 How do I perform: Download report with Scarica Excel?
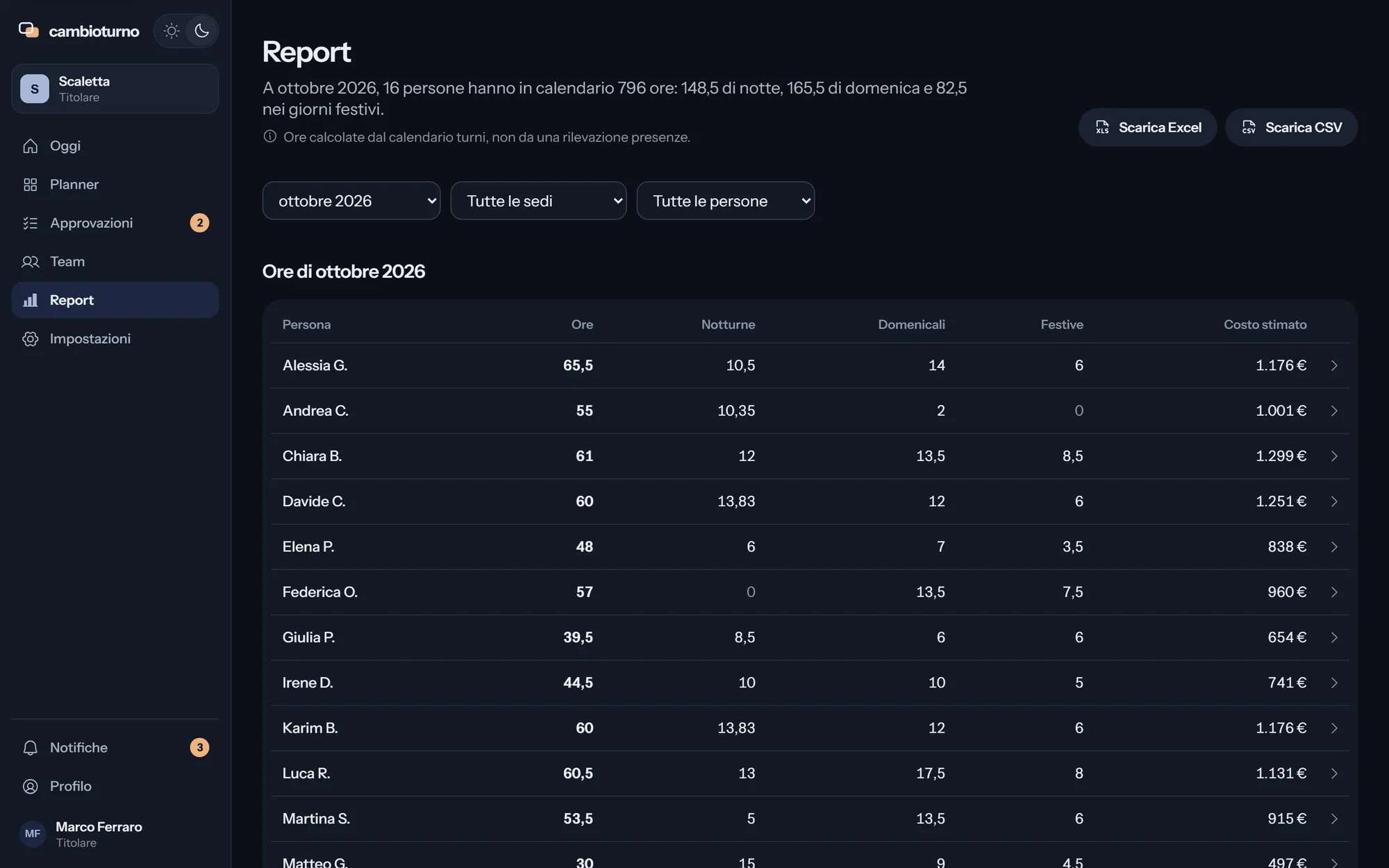1147,127
